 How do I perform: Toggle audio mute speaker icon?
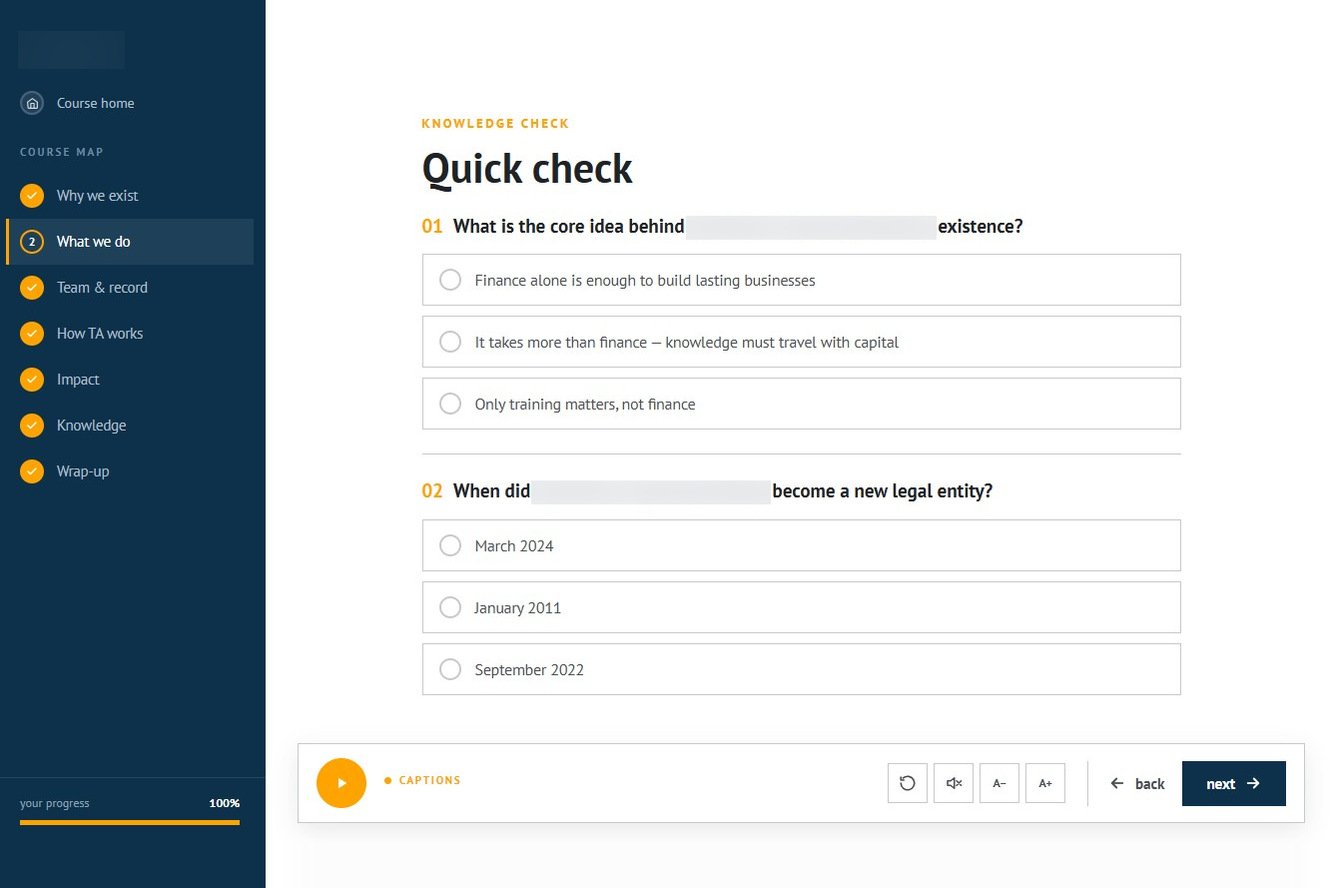(953, 783)
